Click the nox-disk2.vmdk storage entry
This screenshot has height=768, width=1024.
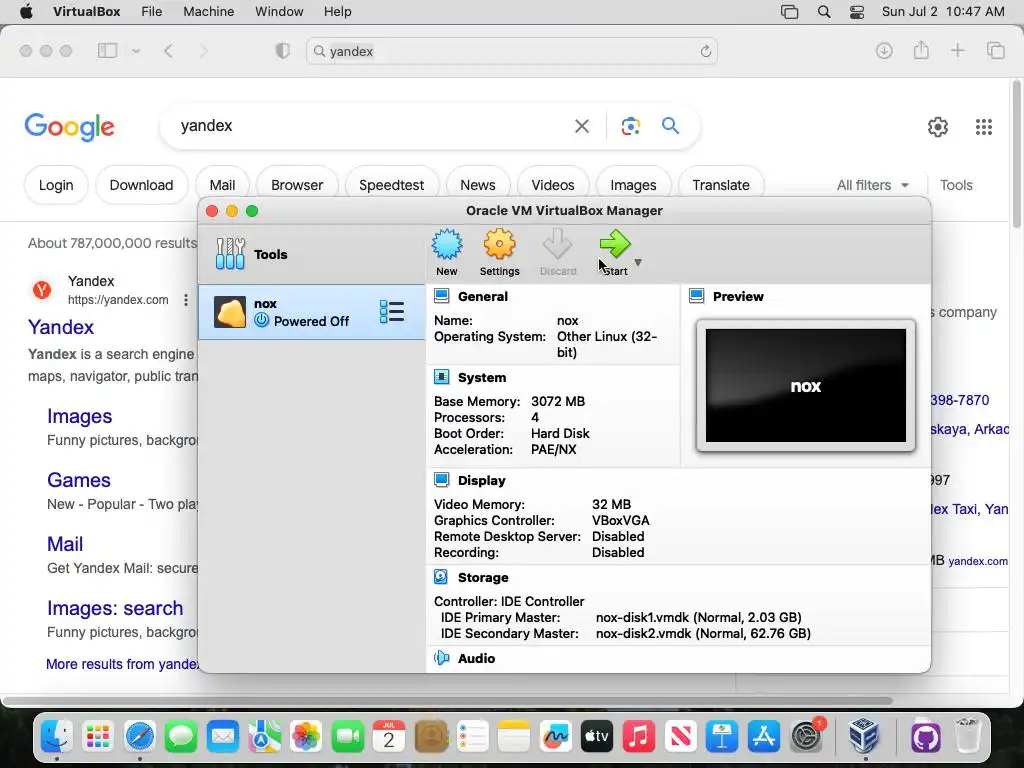tap(703, 633)
